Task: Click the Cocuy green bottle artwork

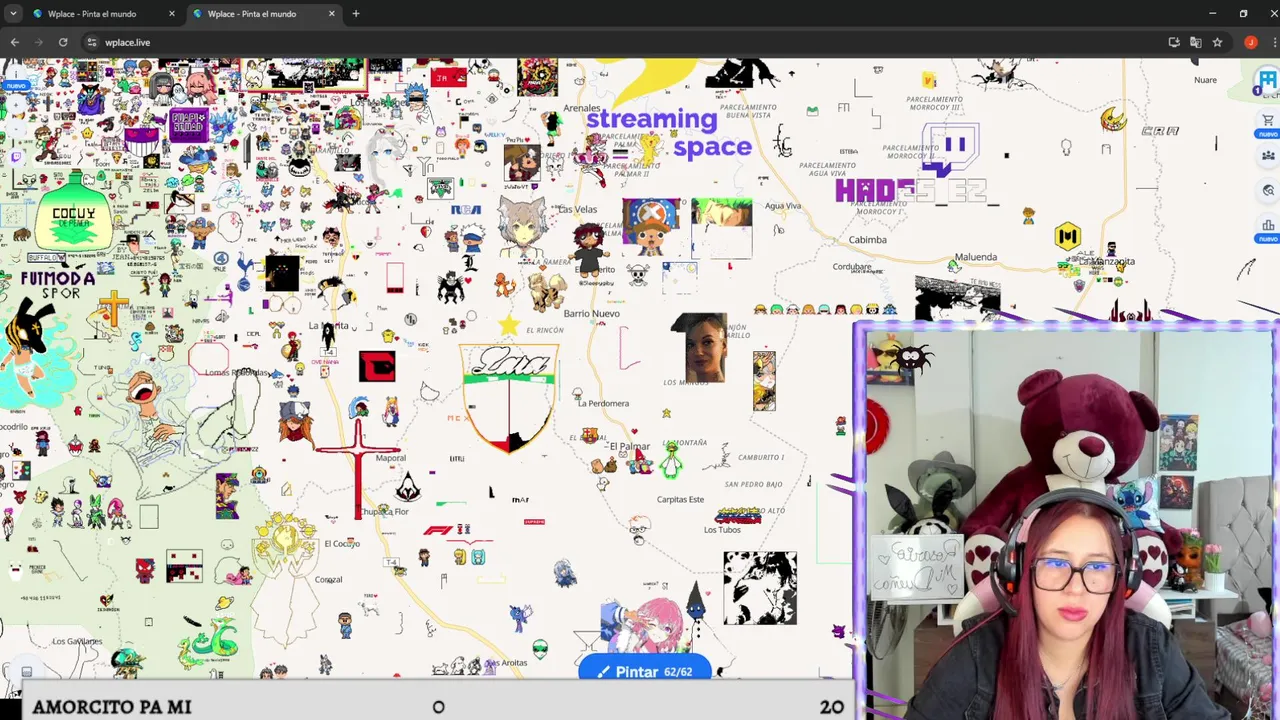Action: 74,213
